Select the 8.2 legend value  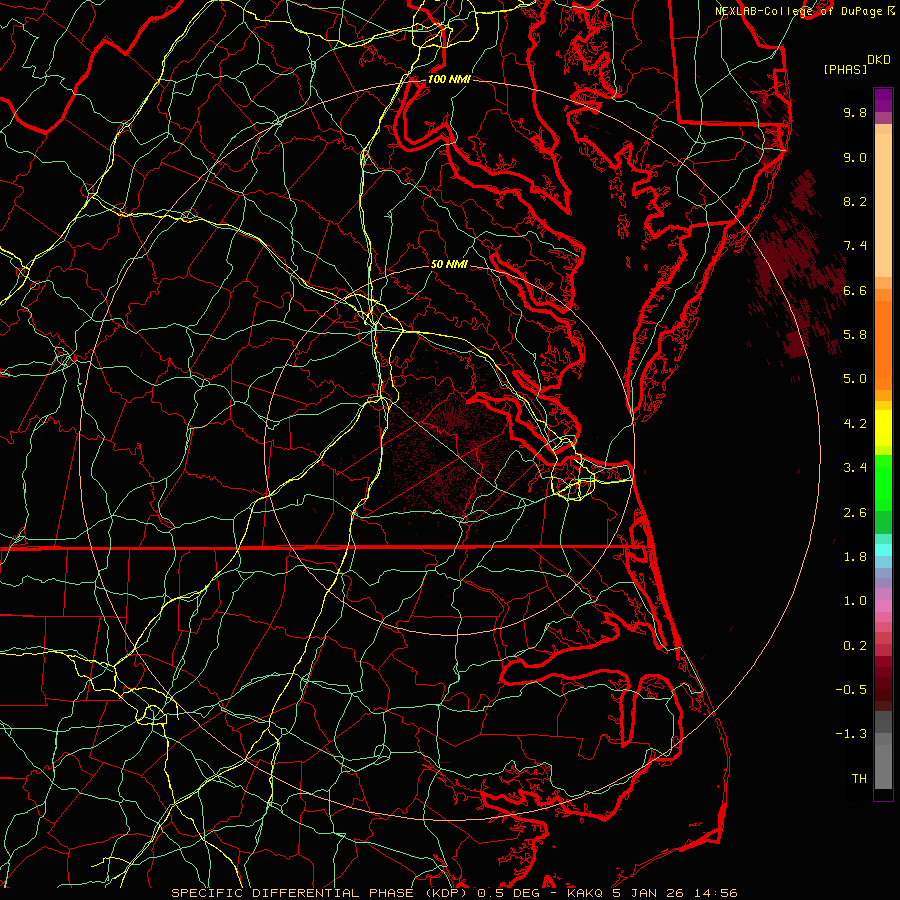[x=855, y=201]
